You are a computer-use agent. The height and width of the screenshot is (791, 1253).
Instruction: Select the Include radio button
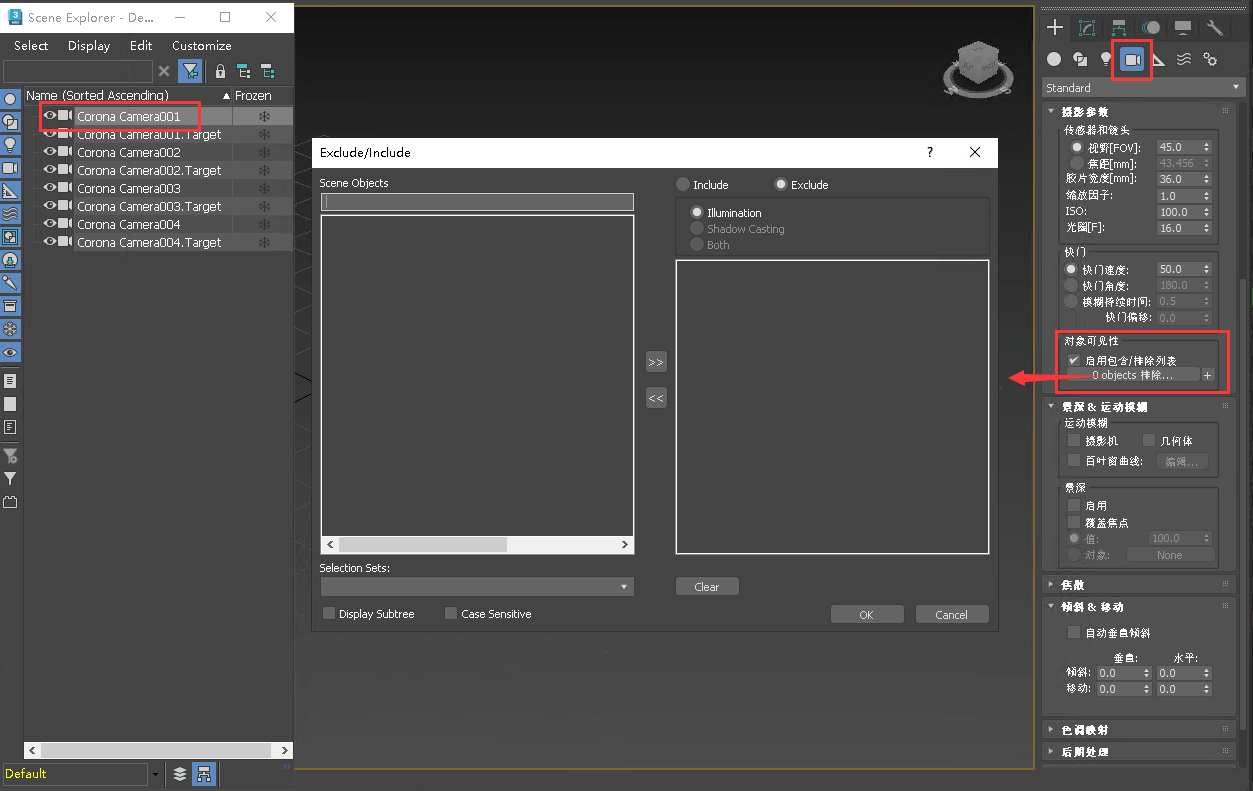click(683, 185)
